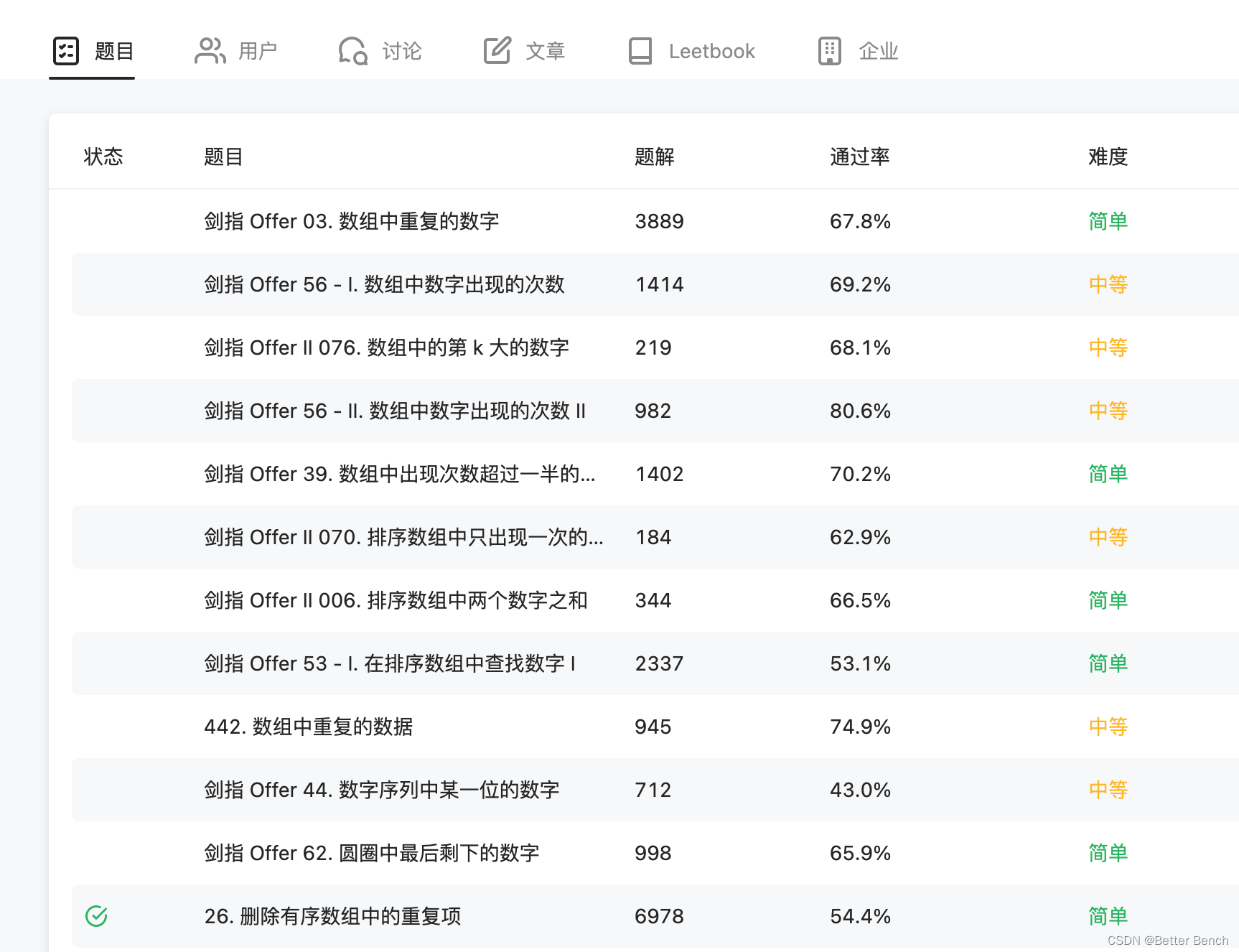Click pass rate 43.0%
Image resolution: width=1239 pixels, height=952 pixels.
(860, 790)
